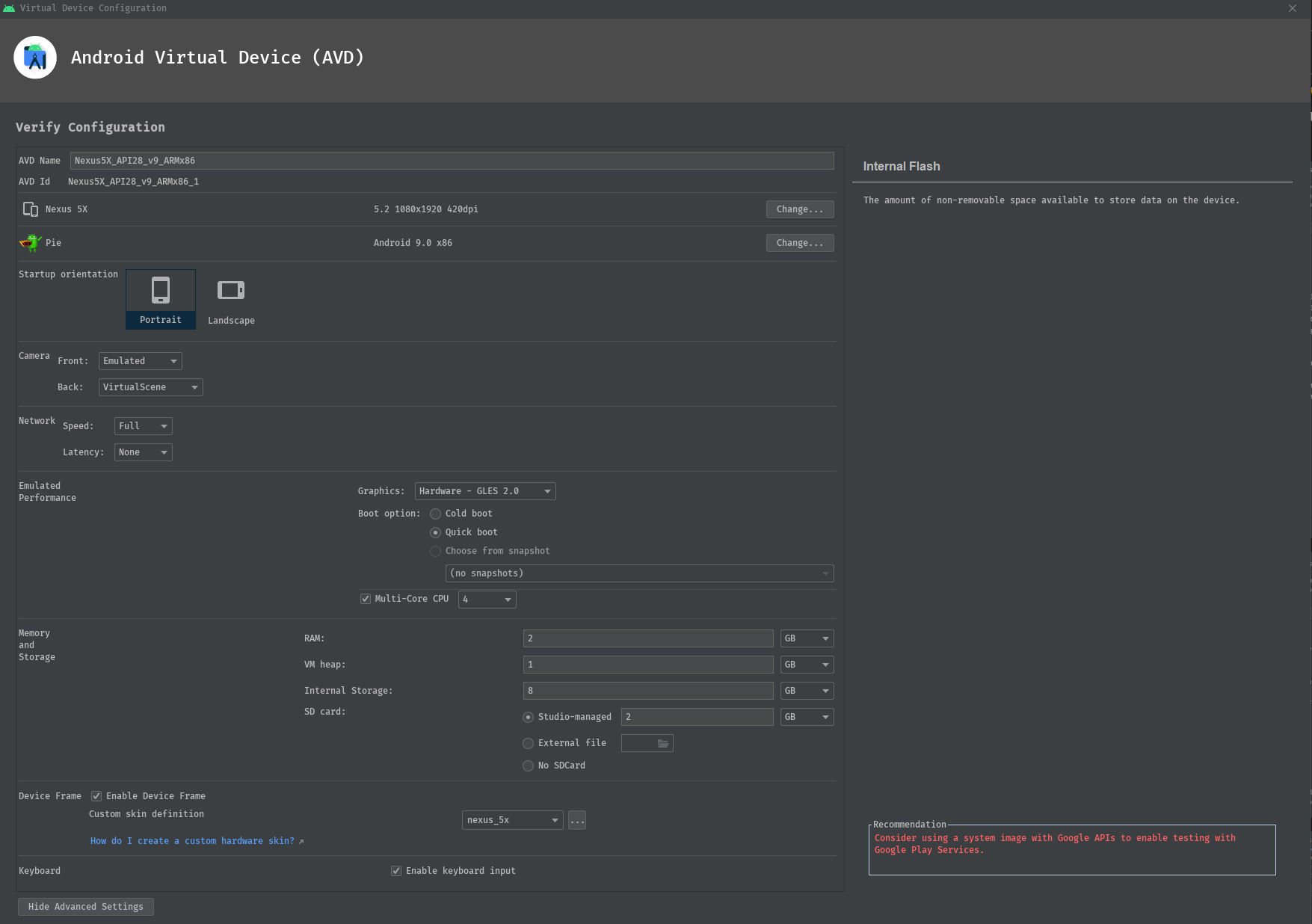Click the AVD Name text field
Screen dimensions: 1312x924
tap(452, 161)
